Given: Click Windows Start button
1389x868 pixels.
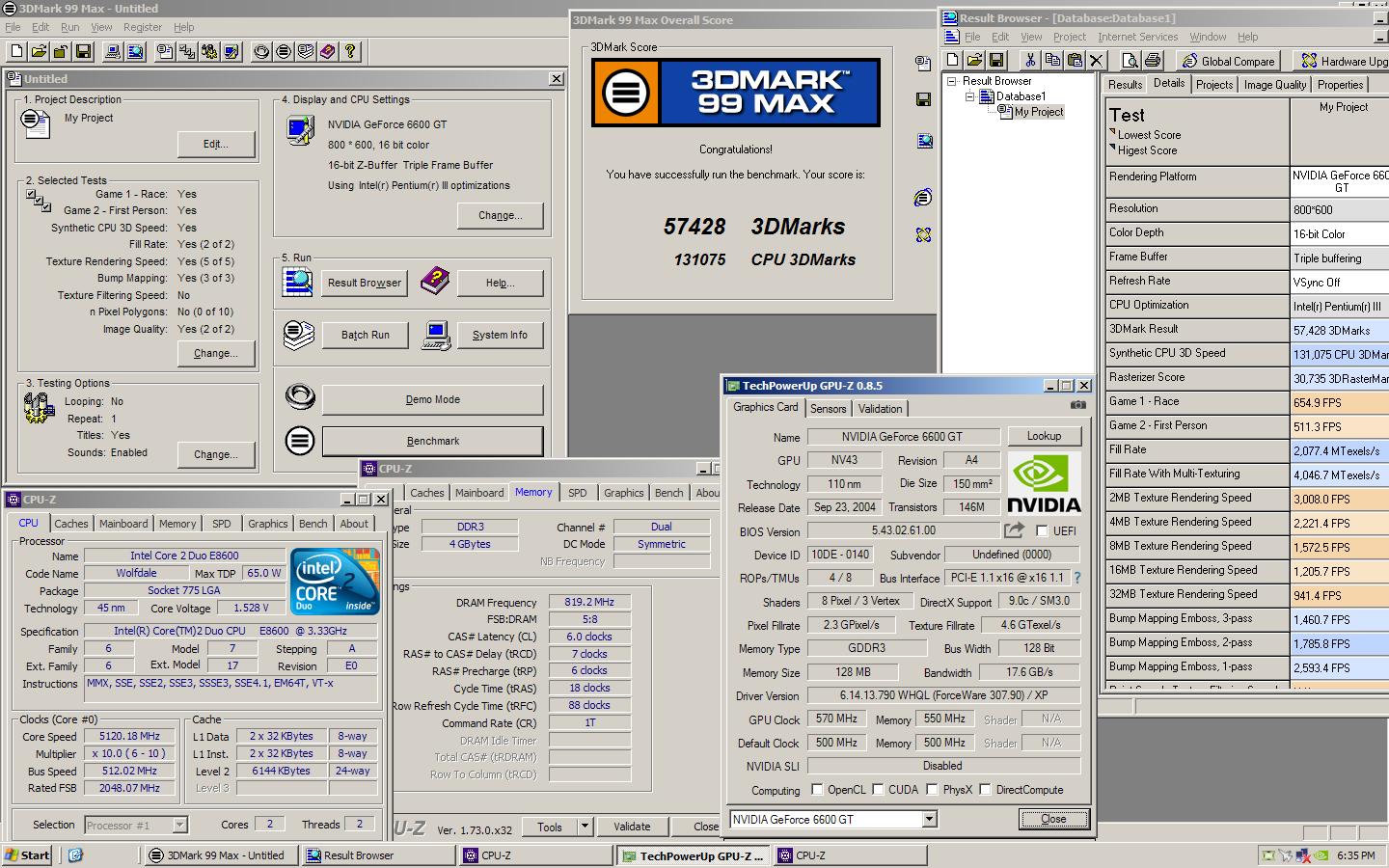Looking at the screenshot, I should coord(27,855).
